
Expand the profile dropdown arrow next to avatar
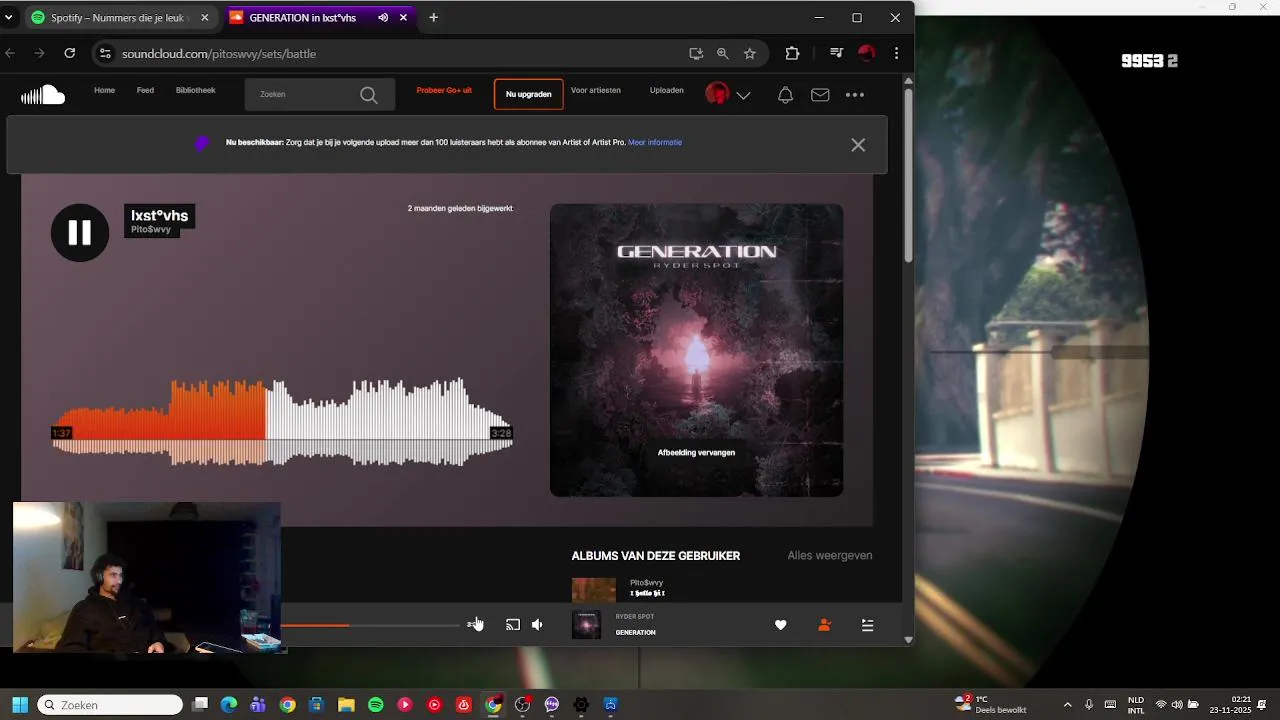[743, 96]
